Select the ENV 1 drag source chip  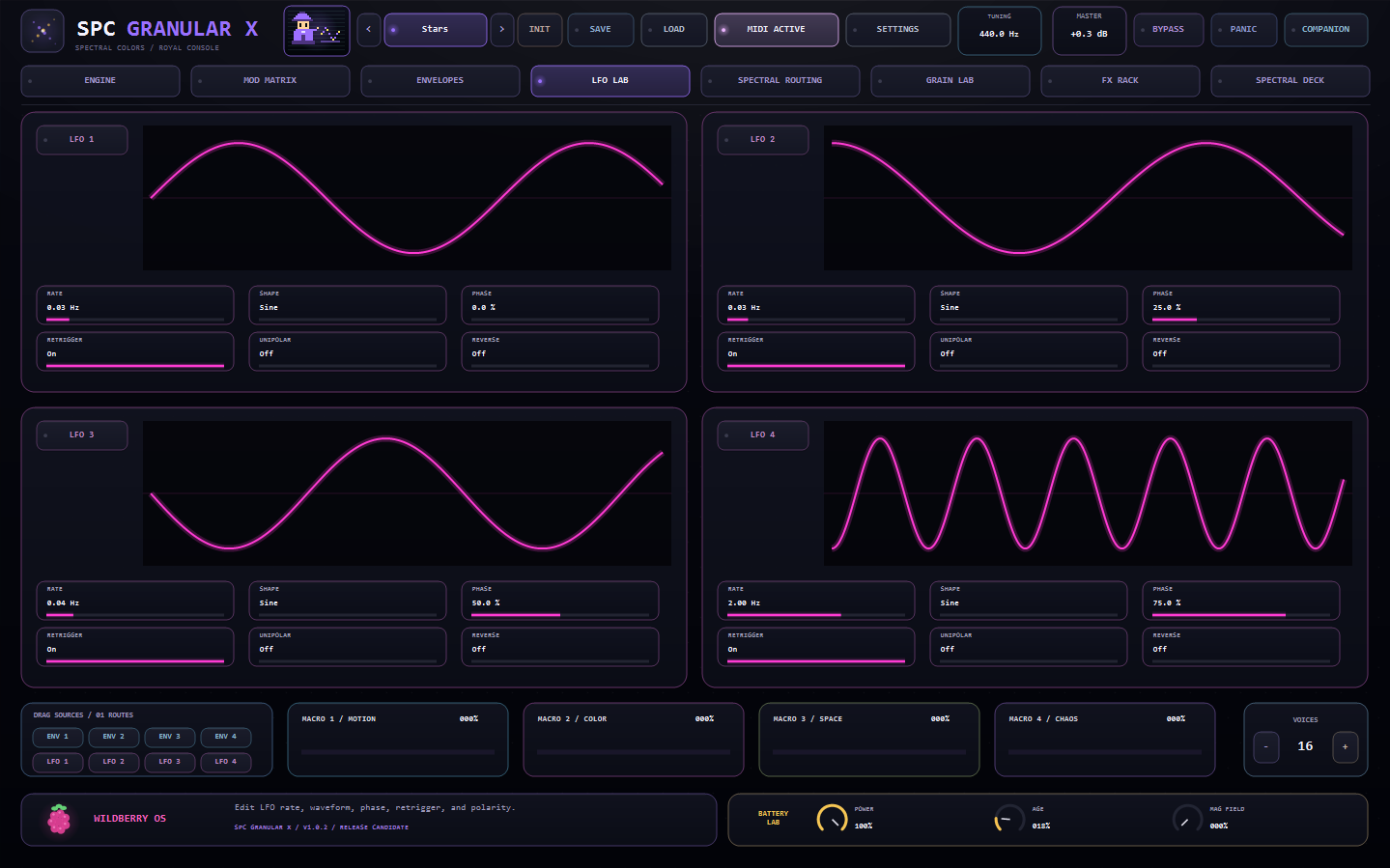(x=58, y=737)
